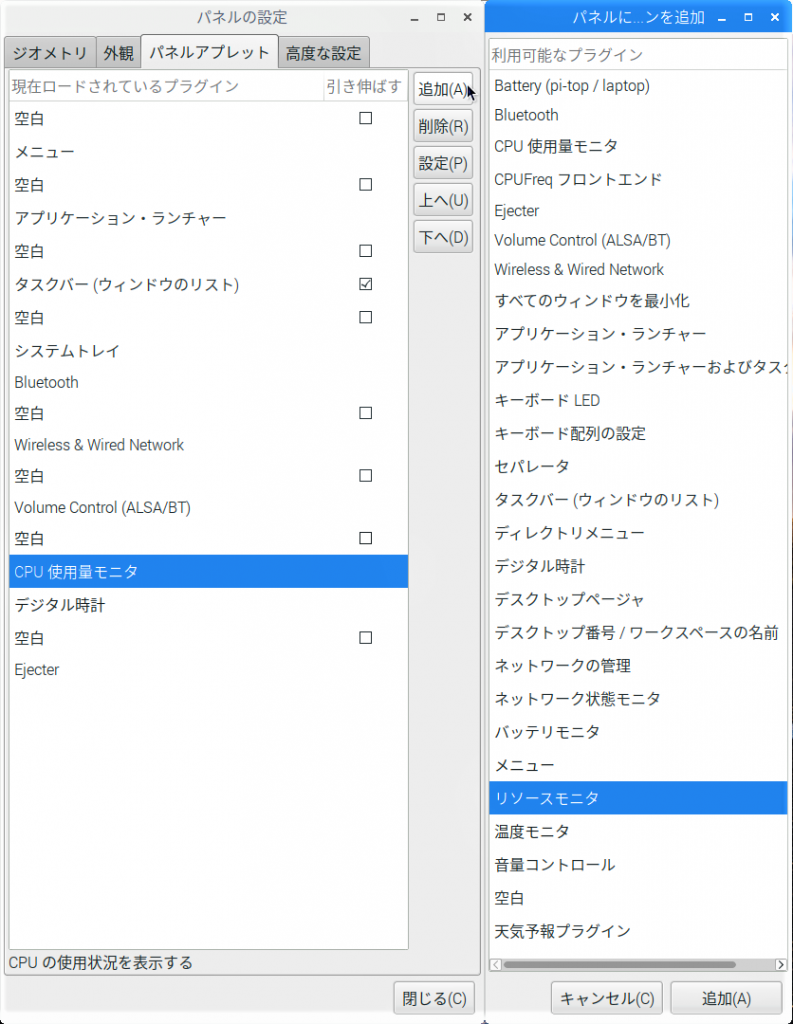The width and height of the screenshot is (793, 1024).
Task: Select the Ejecter row in loaded plugins
Action: tap(37, 670)
